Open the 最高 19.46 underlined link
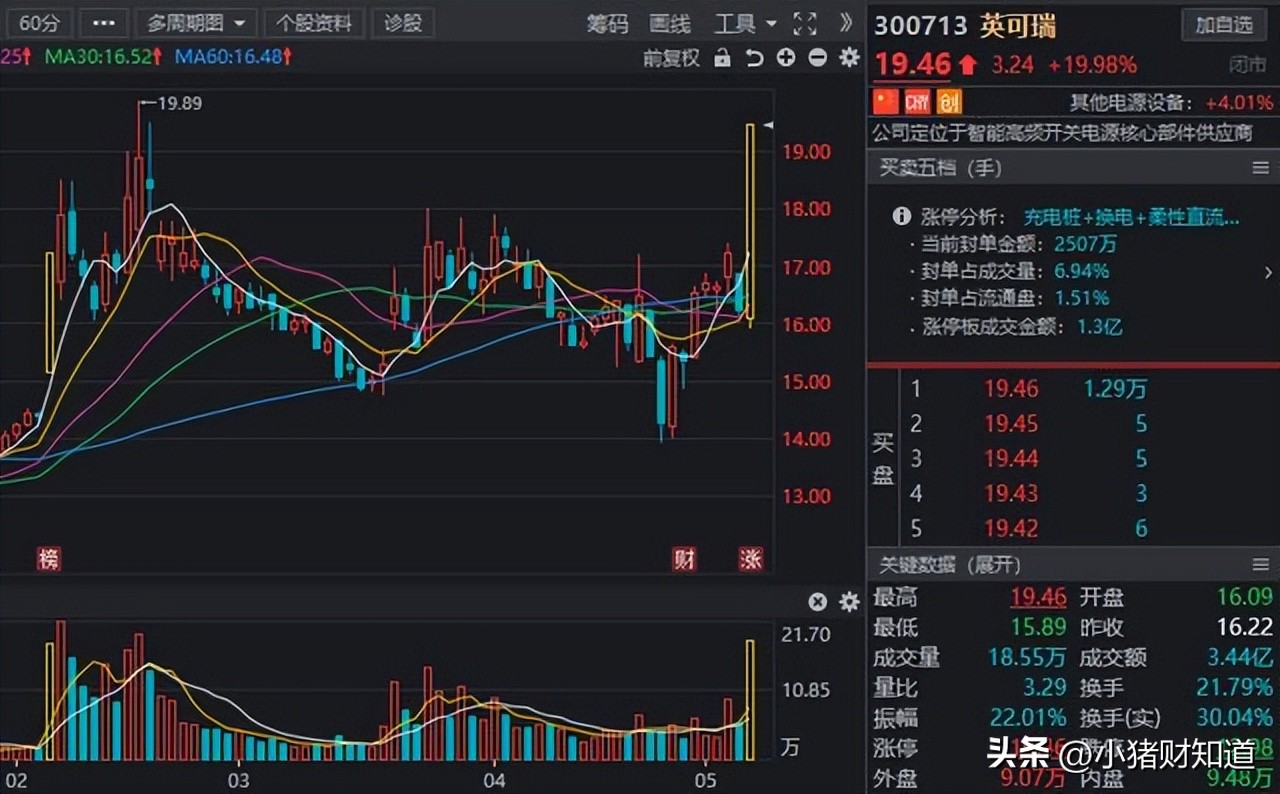This screenshot has width=1280, height=794. pos(1038,597)
